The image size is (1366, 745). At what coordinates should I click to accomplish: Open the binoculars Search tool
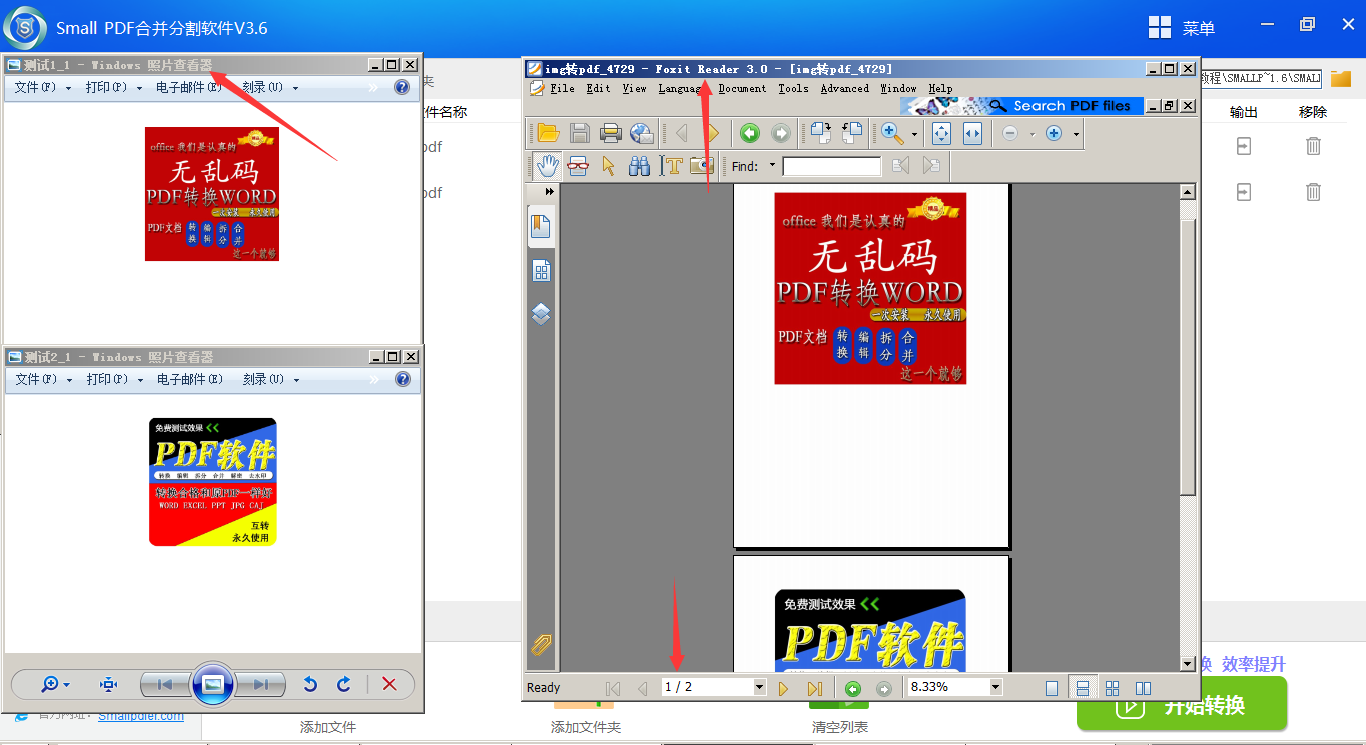tap(639, 166)
